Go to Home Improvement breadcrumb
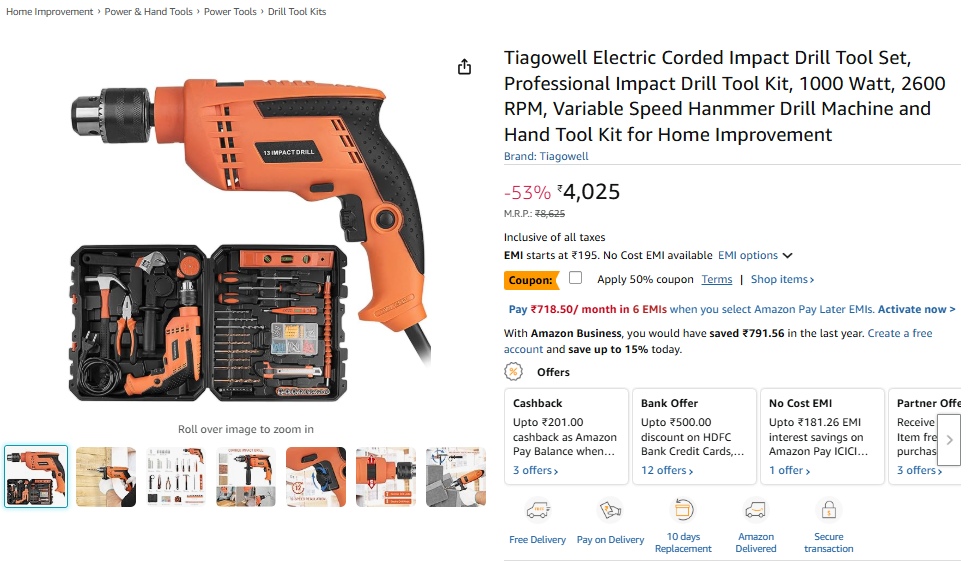974x561 pixels. tap(50, 12)
